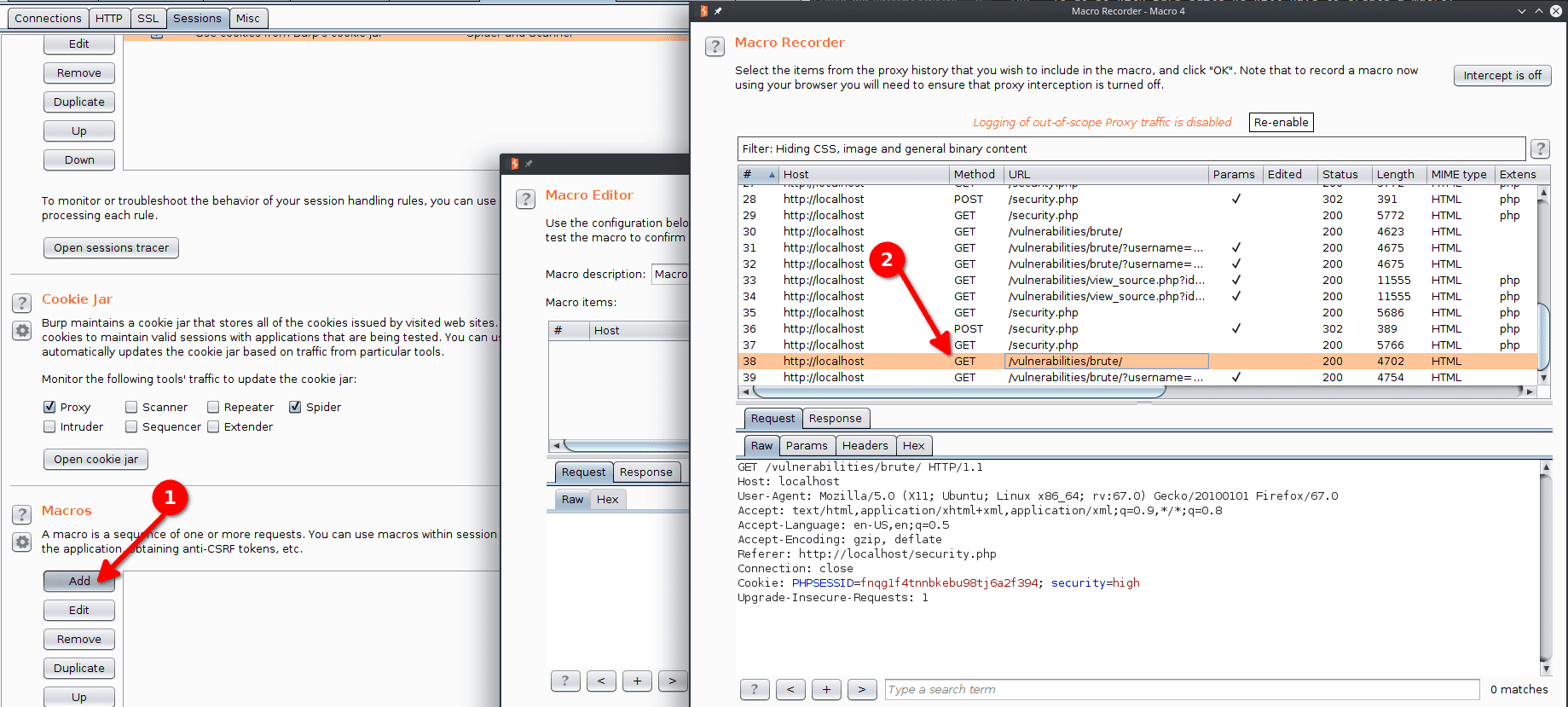This screenshot has height=707, width=1568.
Task: Open Params tab in Macro Recorder request view
Action: pos(807,445)
